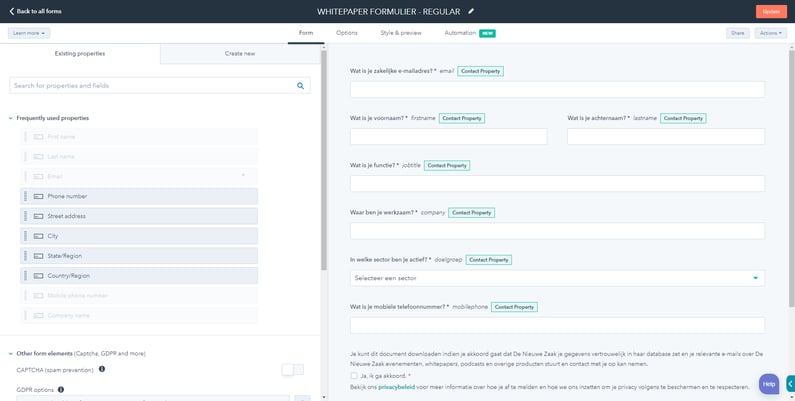Open the GDPR options dropdown
The height and width of the screenshot is (401, 795).
153,398
